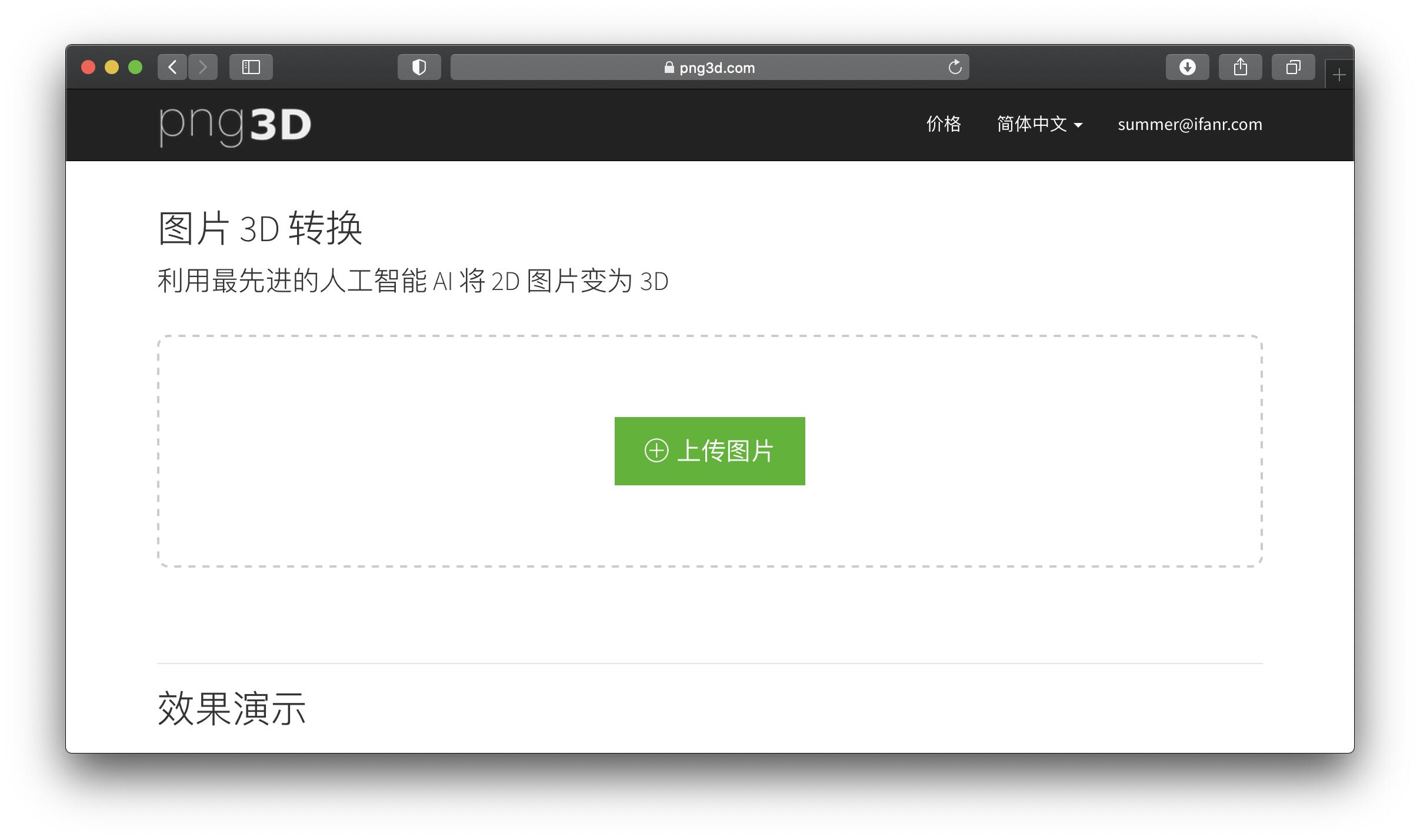The height and width of the screenshot is (840, 1420).
Task: Show the tab overview icon
Action: [1293, 67]
